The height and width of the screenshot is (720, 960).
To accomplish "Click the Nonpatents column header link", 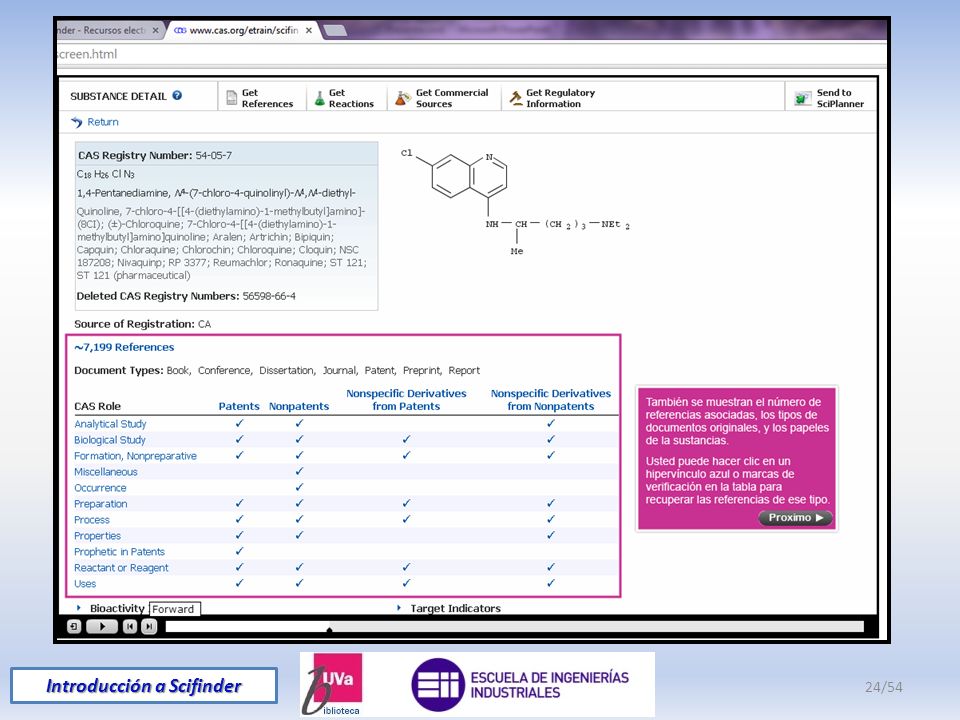I will click(299, 406).
